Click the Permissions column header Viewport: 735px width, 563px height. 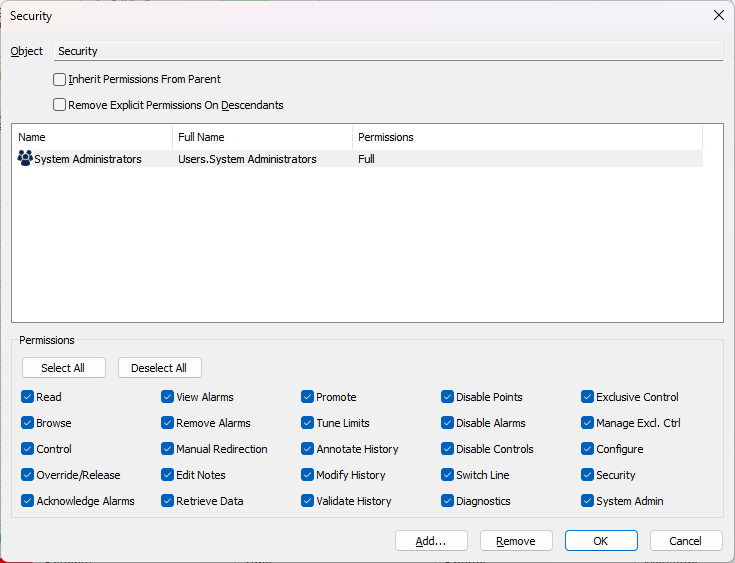527,137
